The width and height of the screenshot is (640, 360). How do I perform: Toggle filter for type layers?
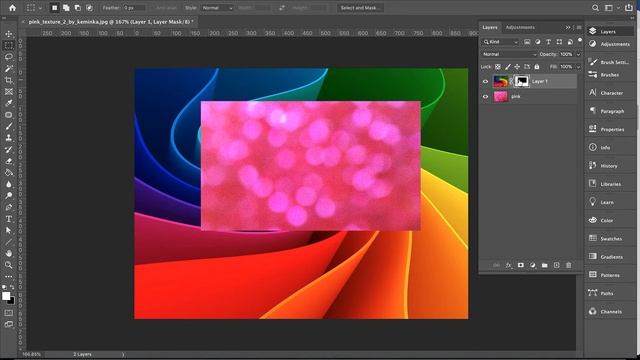tap(549, 42)
